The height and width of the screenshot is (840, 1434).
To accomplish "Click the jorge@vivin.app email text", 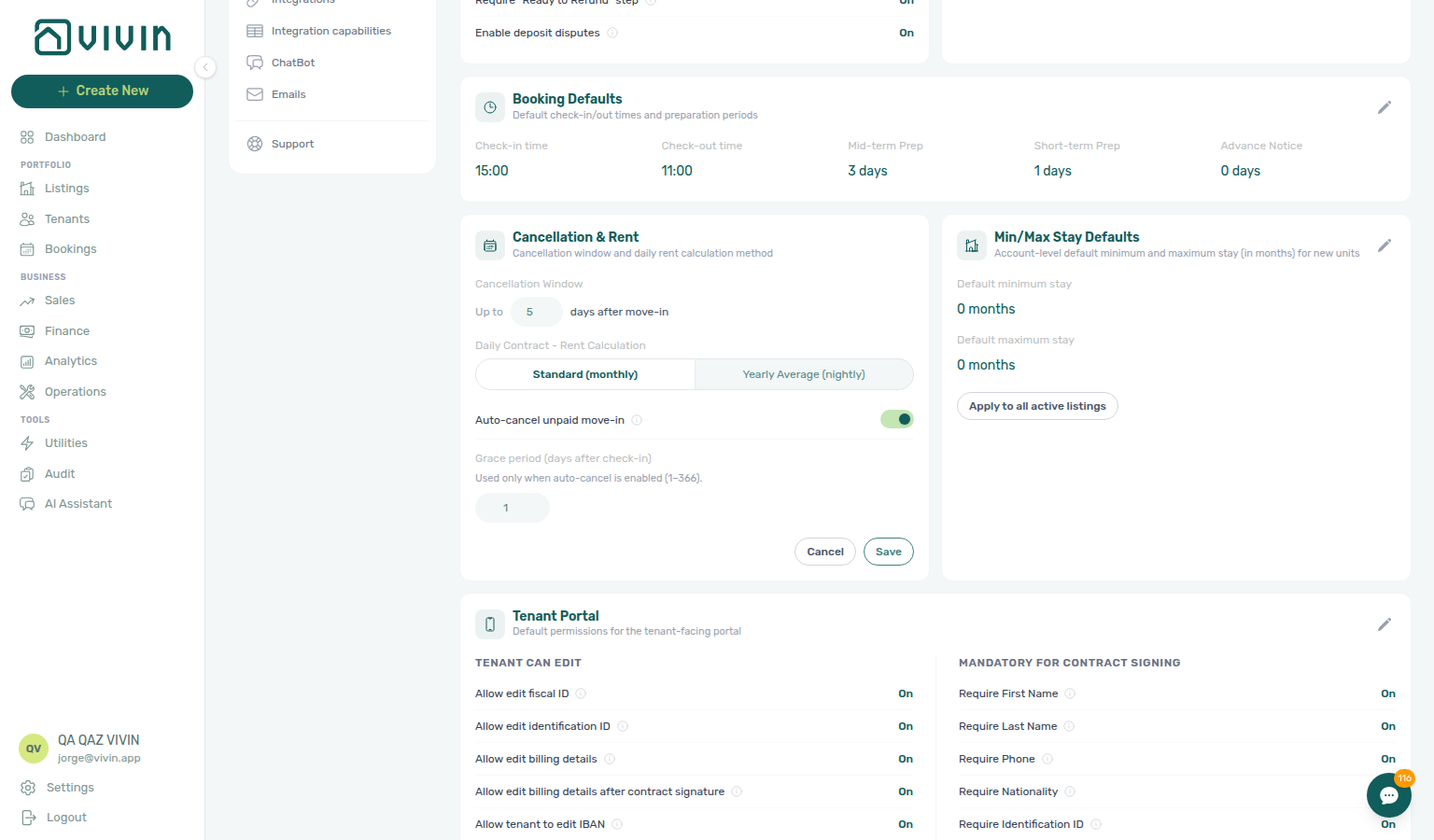I will (x=99, y=758).
